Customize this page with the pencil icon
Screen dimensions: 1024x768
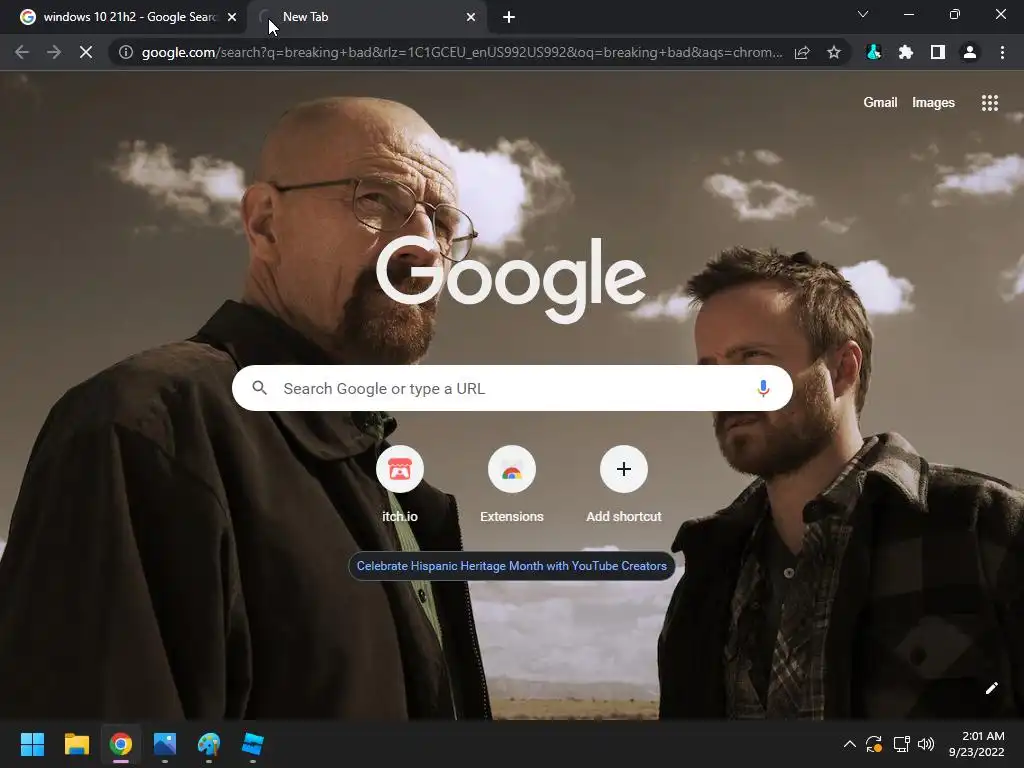tap(991, 688)
